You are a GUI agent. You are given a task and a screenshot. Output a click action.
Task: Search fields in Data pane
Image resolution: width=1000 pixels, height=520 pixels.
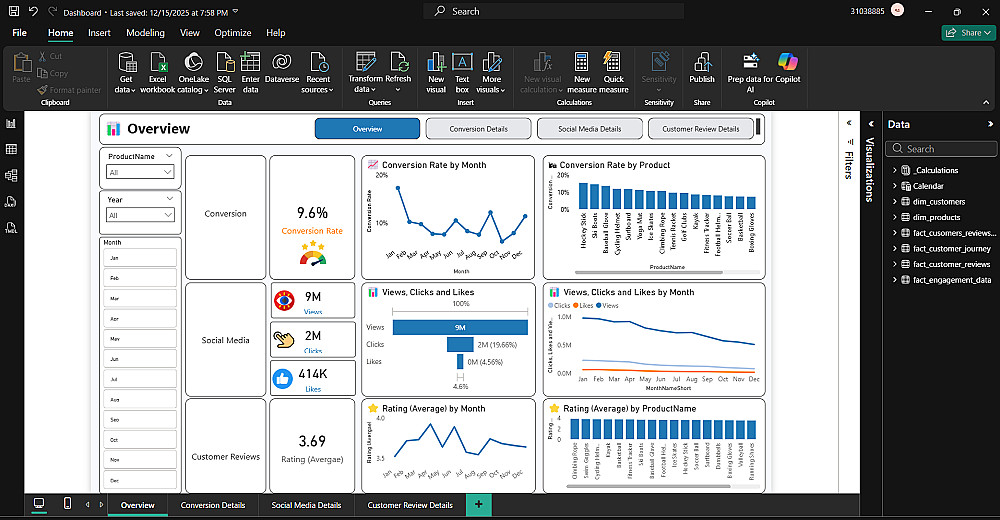point(941,149)
